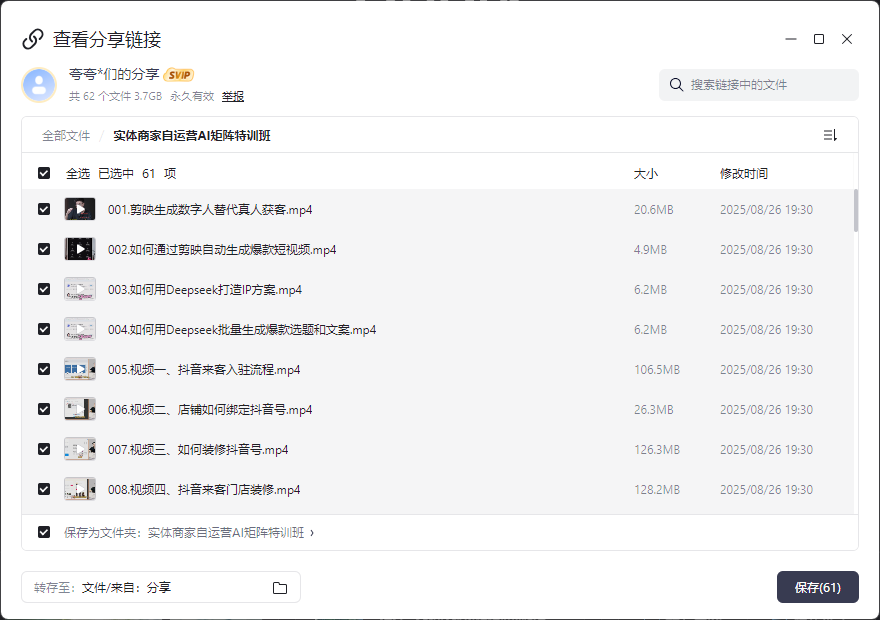Click the link chain icon by the title
This screenshot has height=620, width=880.
(33, 39)
